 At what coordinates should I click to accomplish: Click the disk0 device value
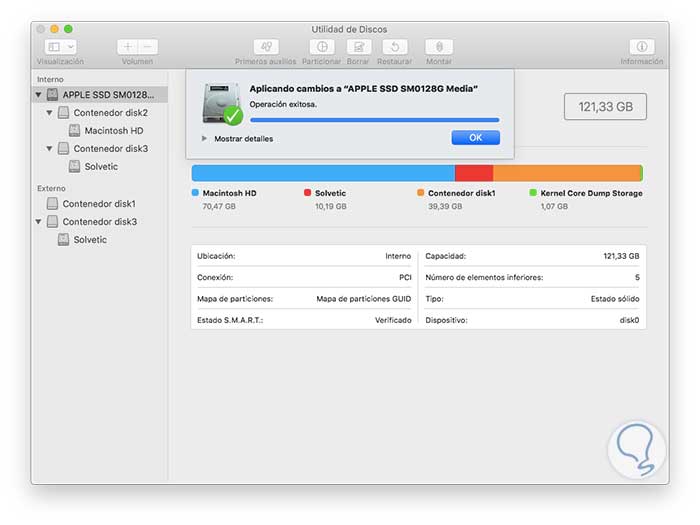(629, 320)
